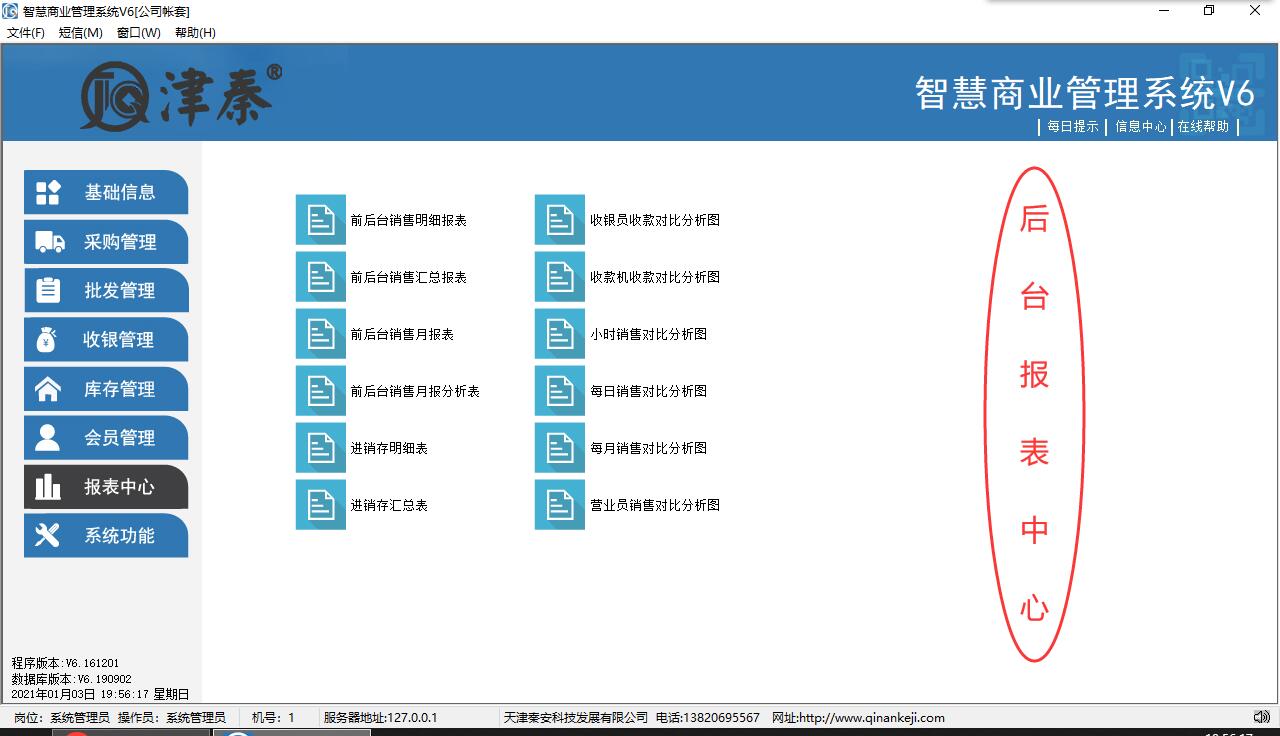Screen dimensions: 1280x736
Task: Open the 前后台销售明细报表 report icon
Action: [320, 220]
